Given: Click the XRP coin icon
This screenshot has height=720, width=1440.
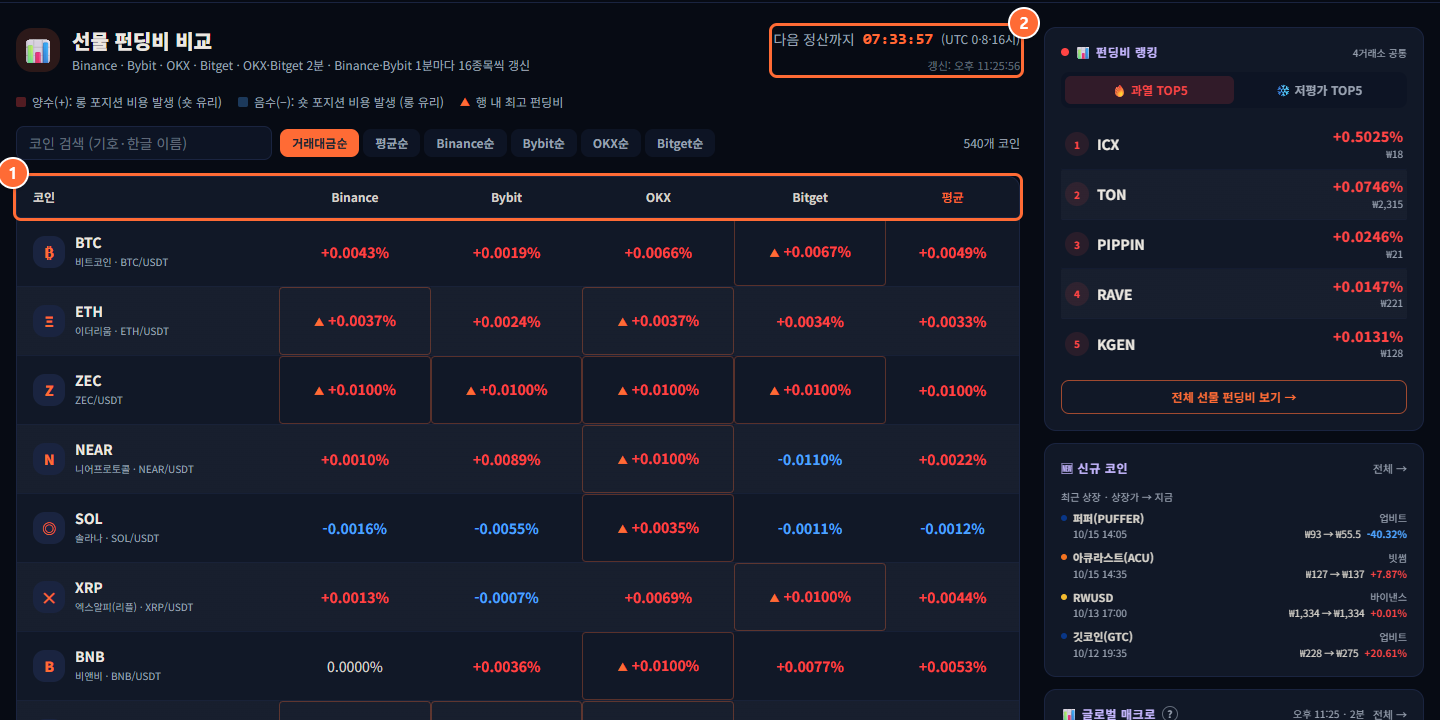Looking at the screenshot, I should coord(49,597).
